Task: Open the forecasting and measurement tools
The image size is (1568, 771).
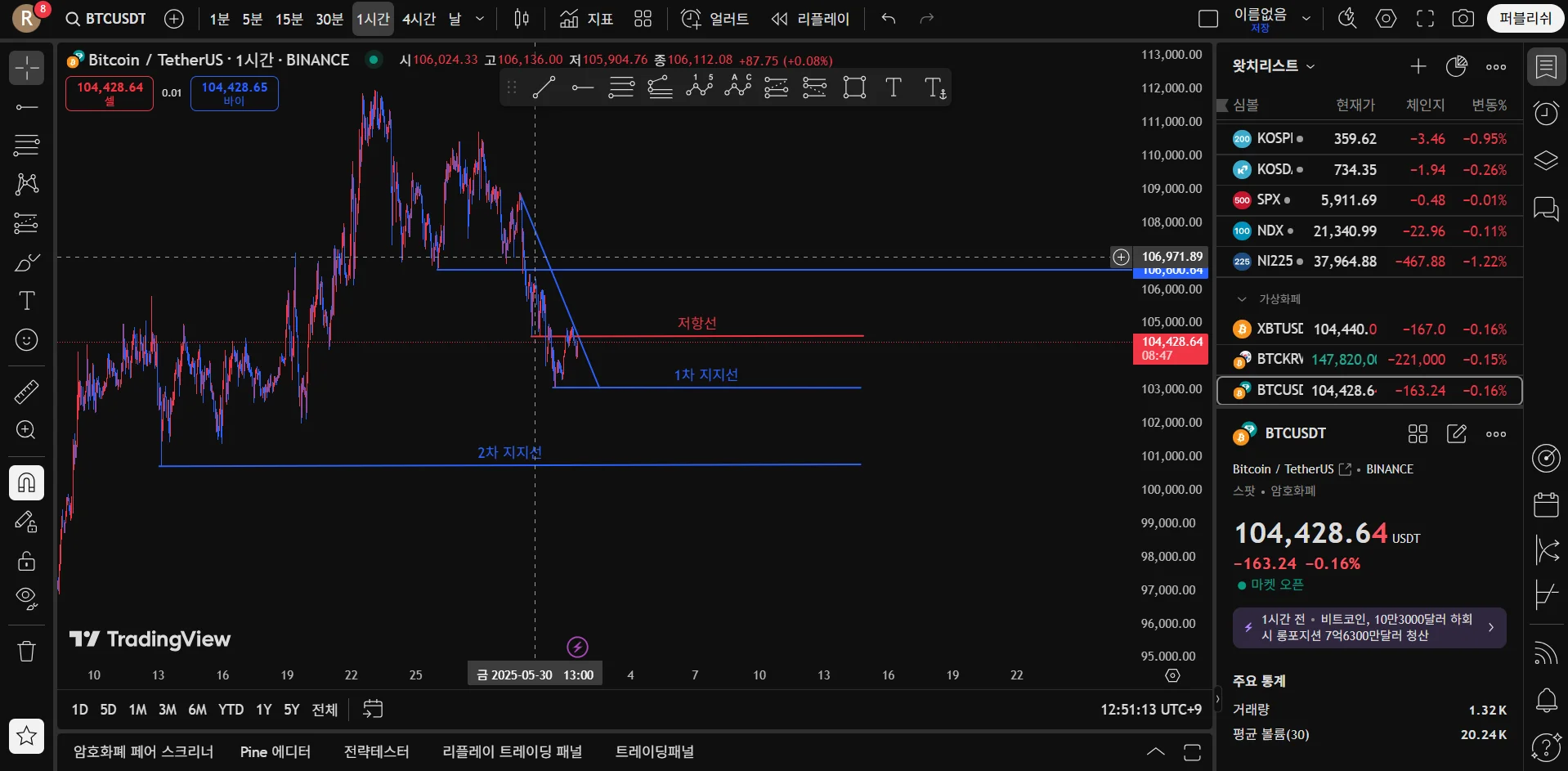Action: pyautogui.click(x=27, y=222)
